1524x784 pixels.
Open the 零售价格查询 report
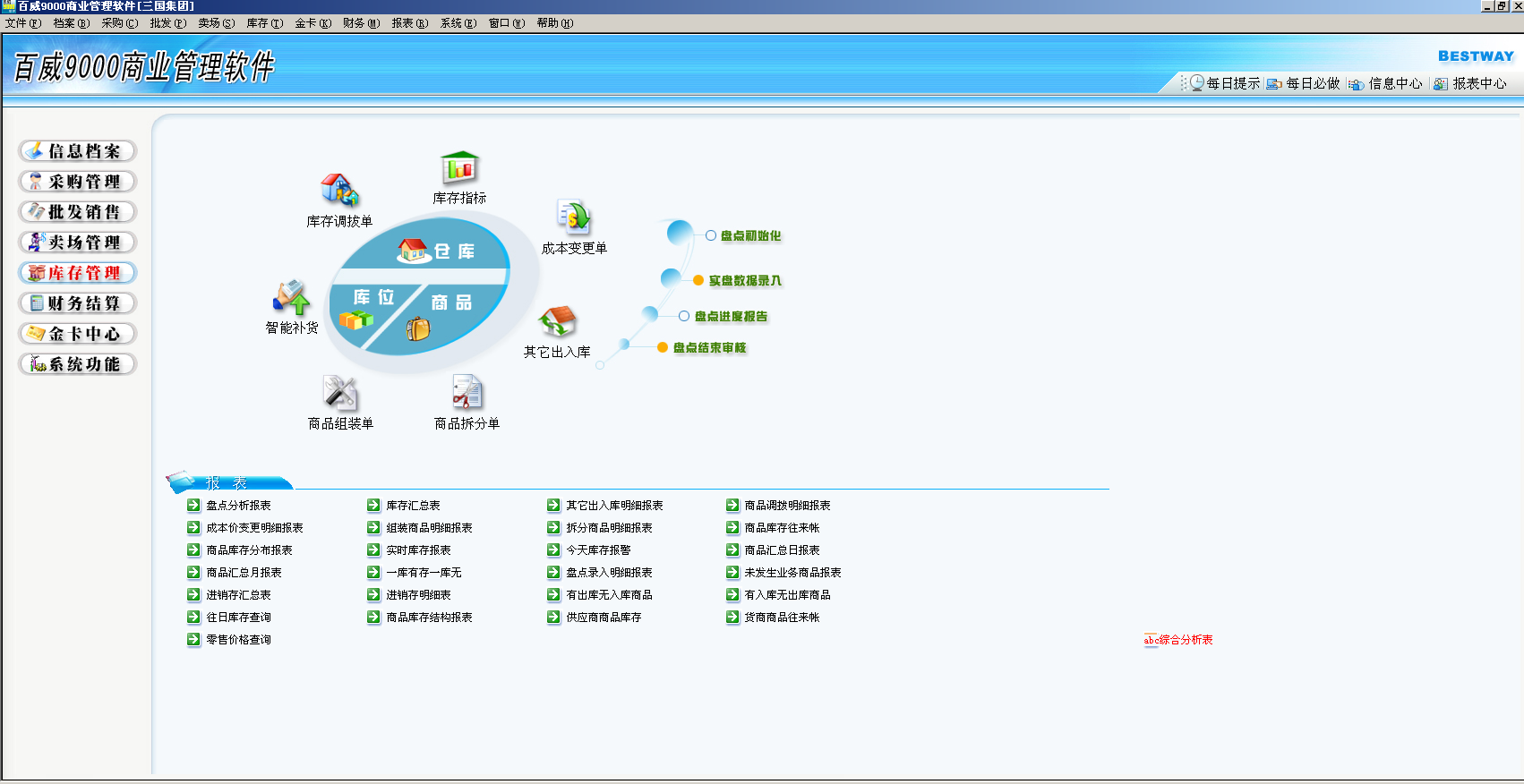click(238, 640)
